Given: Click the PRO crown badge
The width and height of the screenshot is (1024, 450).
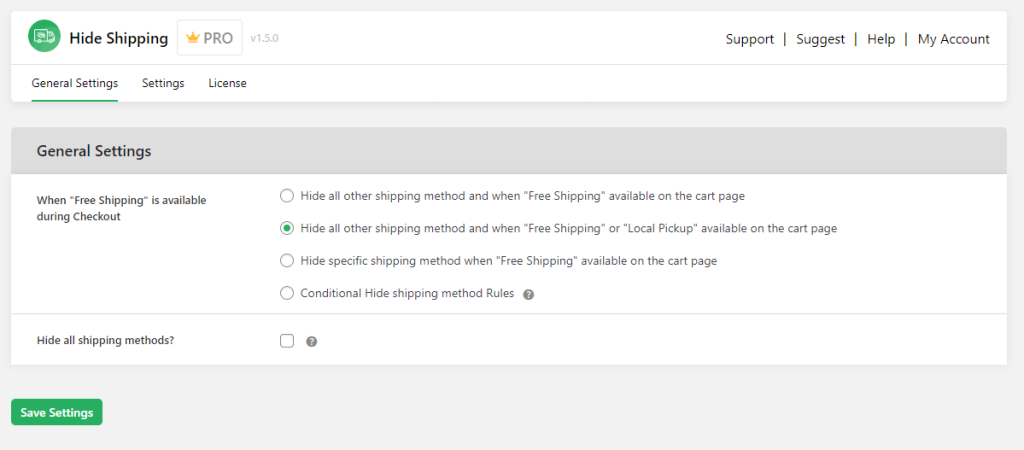Looking at the screenshot, I should click(210, 38).
